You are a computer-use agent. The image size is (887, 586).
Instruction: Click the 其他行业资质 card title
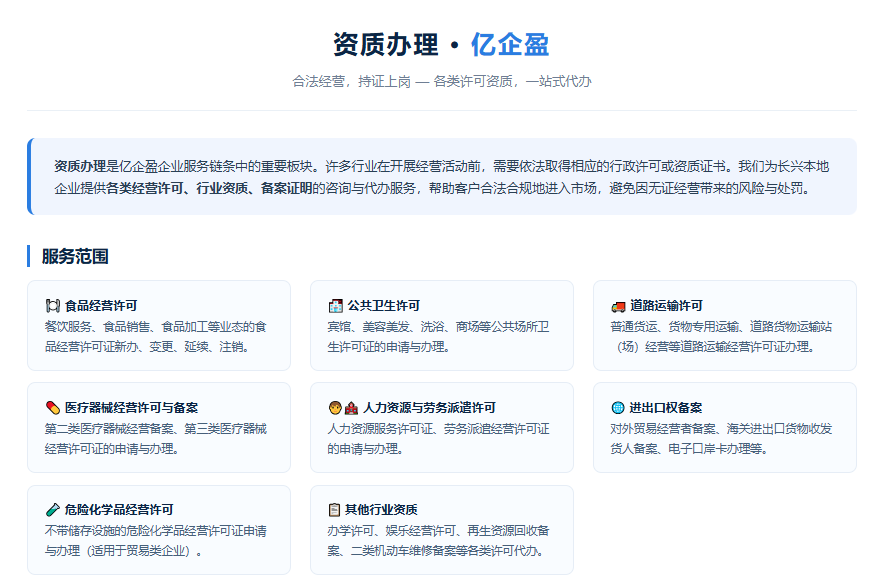point(381,510)
